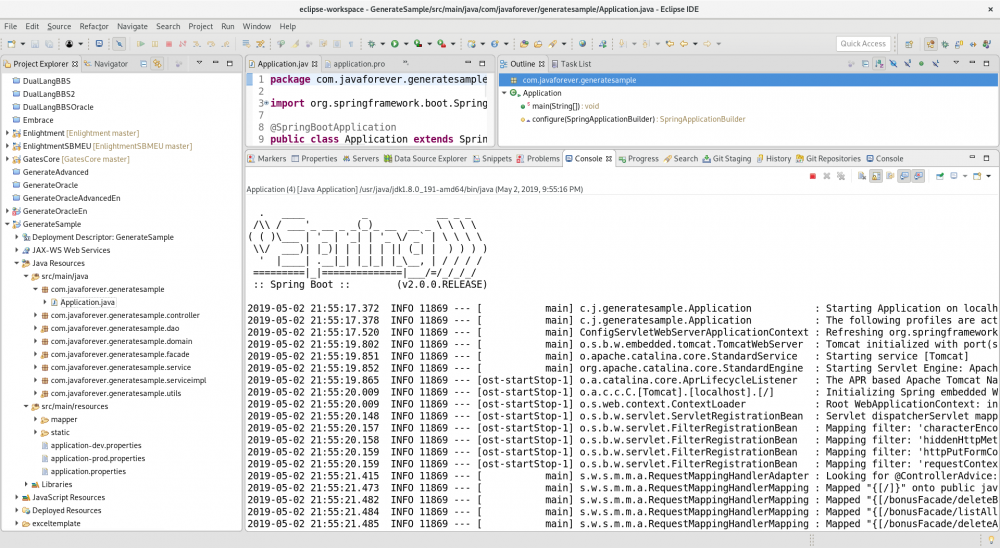The width and height of the screenshot is (1000, 548).
Task: Expand the GatesCore project node
Action: coord(8,159)
